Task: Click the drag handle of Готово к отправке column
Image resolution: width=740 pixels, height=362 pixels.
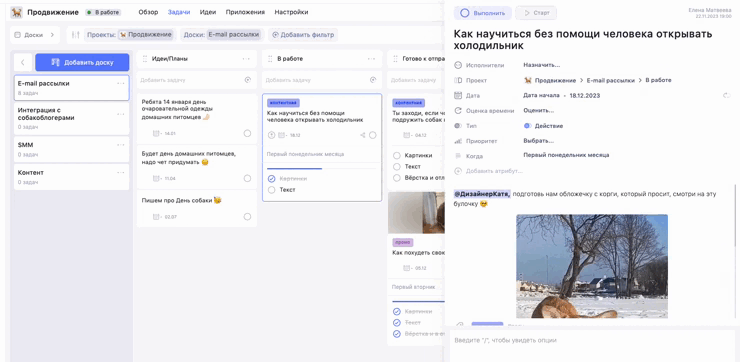Action: [395, 59]
